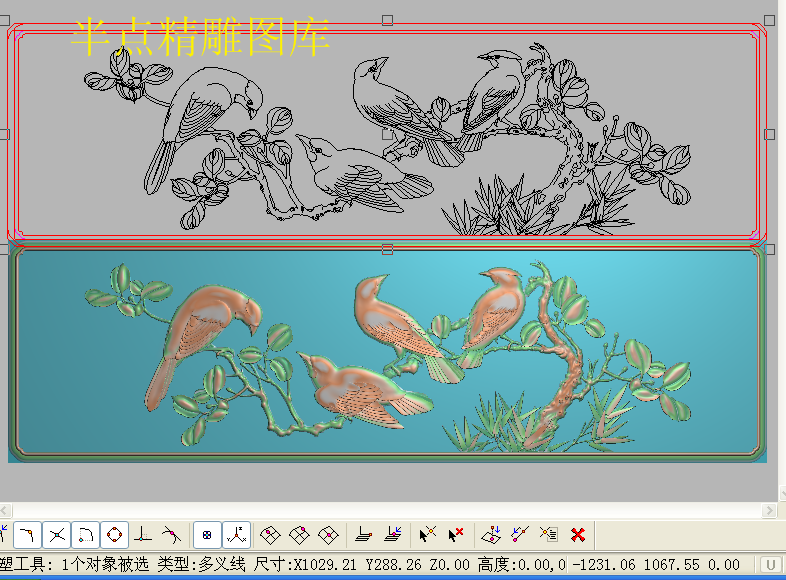Click partially visible leftmost snap icon

(x=4, y=535)
